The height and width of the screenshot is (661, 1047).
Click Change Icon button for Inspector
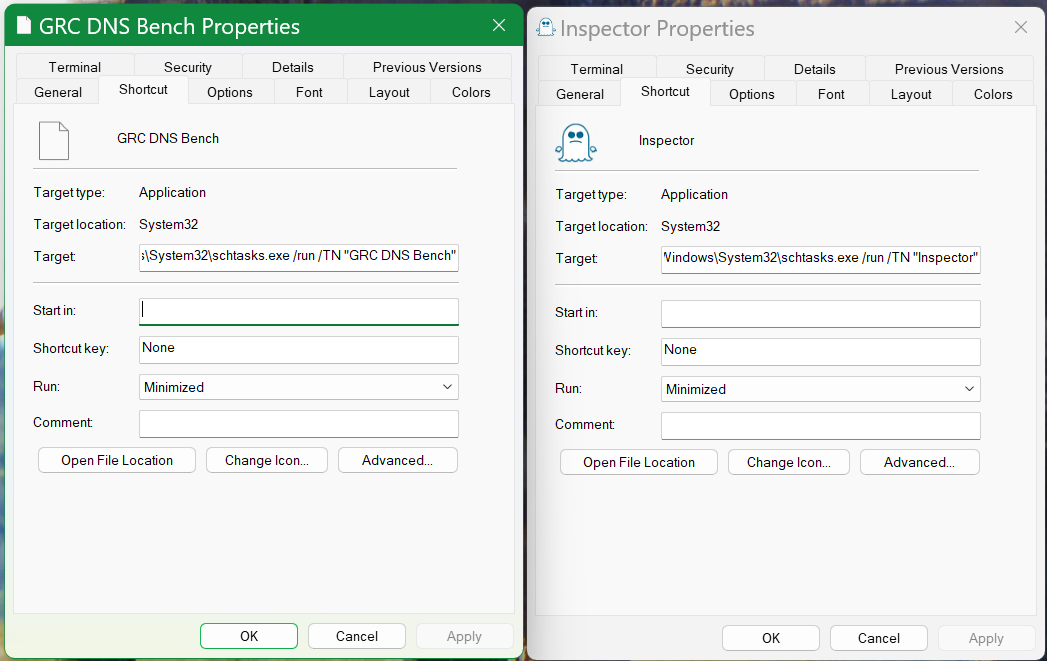(x=788, y=462)
